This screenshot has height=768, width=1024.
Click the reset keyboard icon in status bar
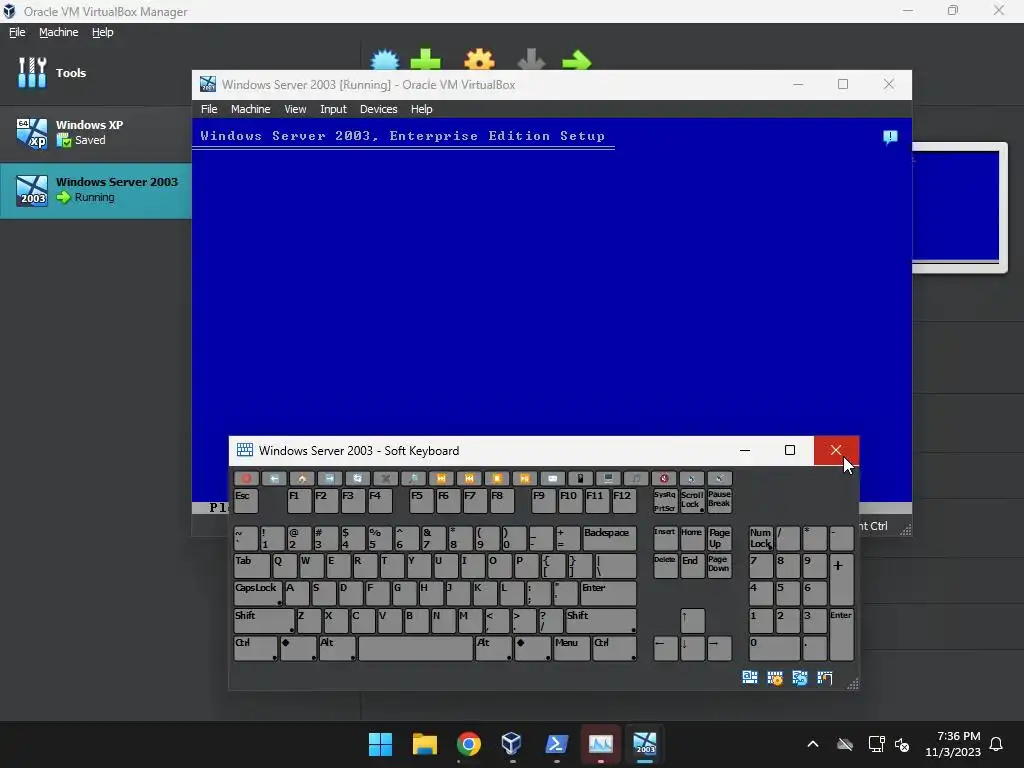799,678
